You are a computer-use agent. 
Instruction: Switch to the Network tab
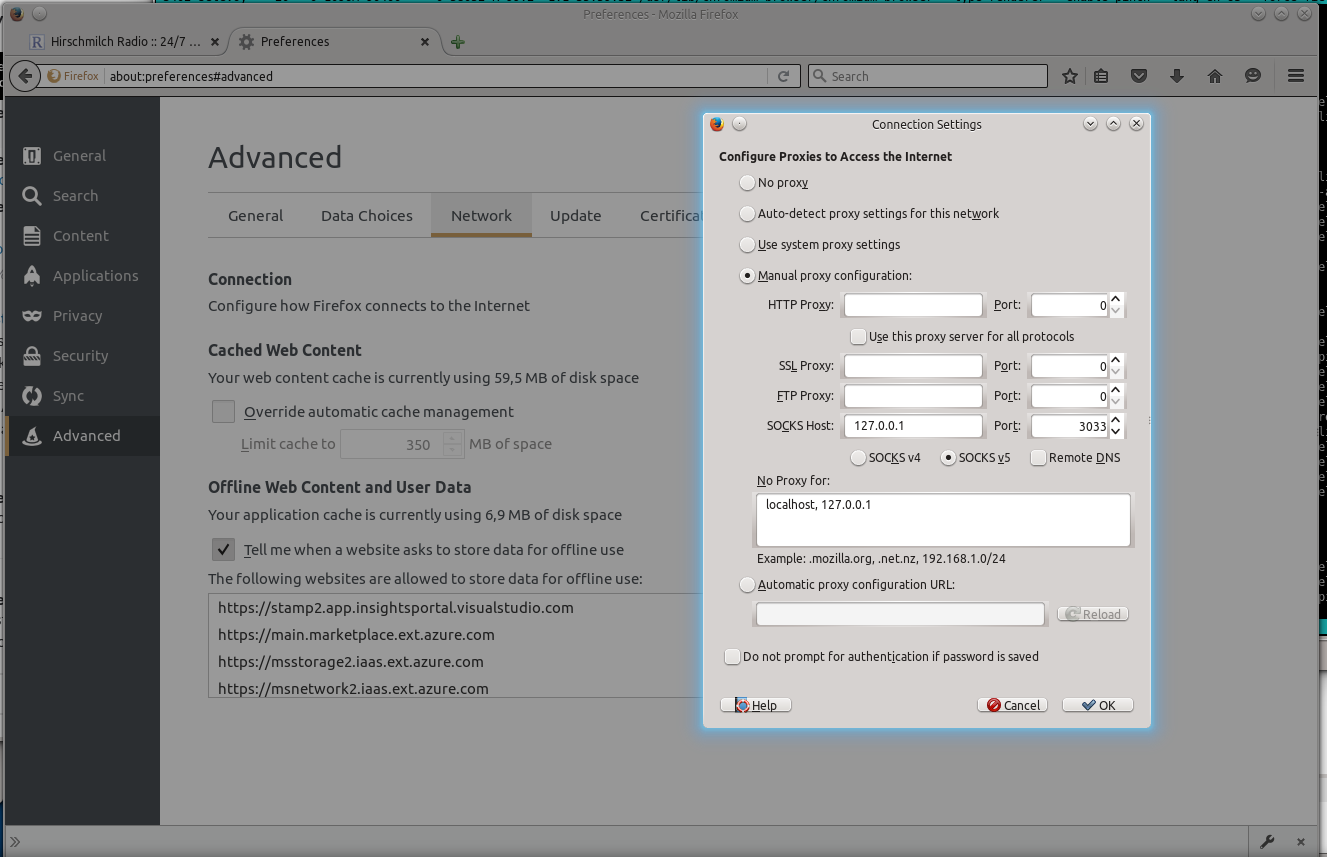click(x=481, y=215)
